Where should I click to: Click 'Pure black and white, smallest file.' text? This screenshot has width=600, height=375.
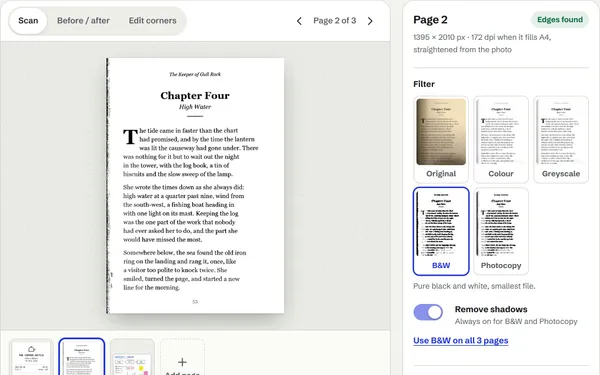click(x=474, y=286)
